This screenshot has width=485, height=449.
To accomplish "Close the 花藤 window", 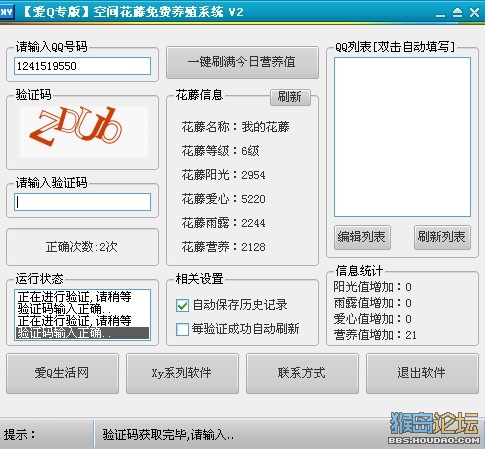I will 474,13.
